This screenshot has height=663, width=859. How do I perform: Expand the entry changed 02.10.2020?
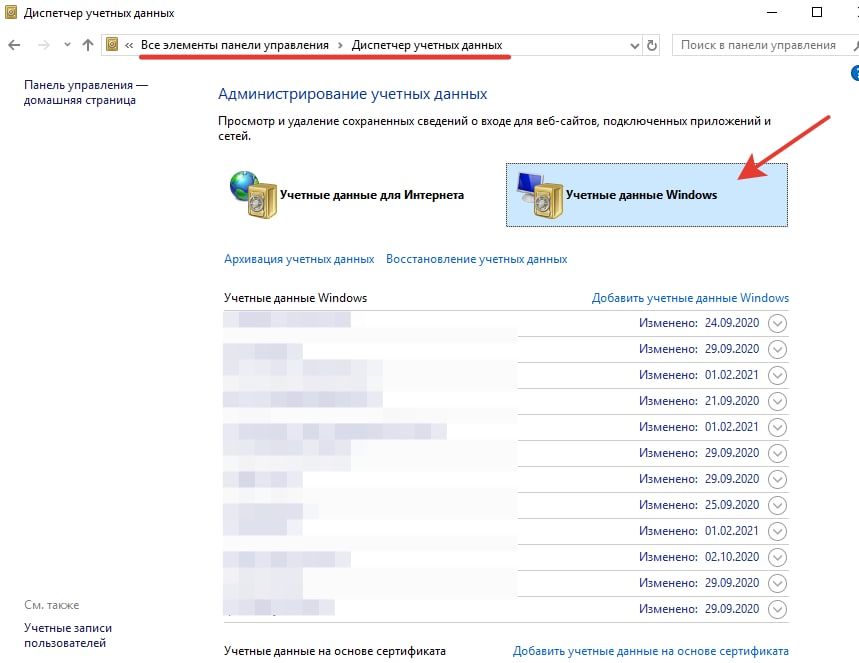coord(777,557)
